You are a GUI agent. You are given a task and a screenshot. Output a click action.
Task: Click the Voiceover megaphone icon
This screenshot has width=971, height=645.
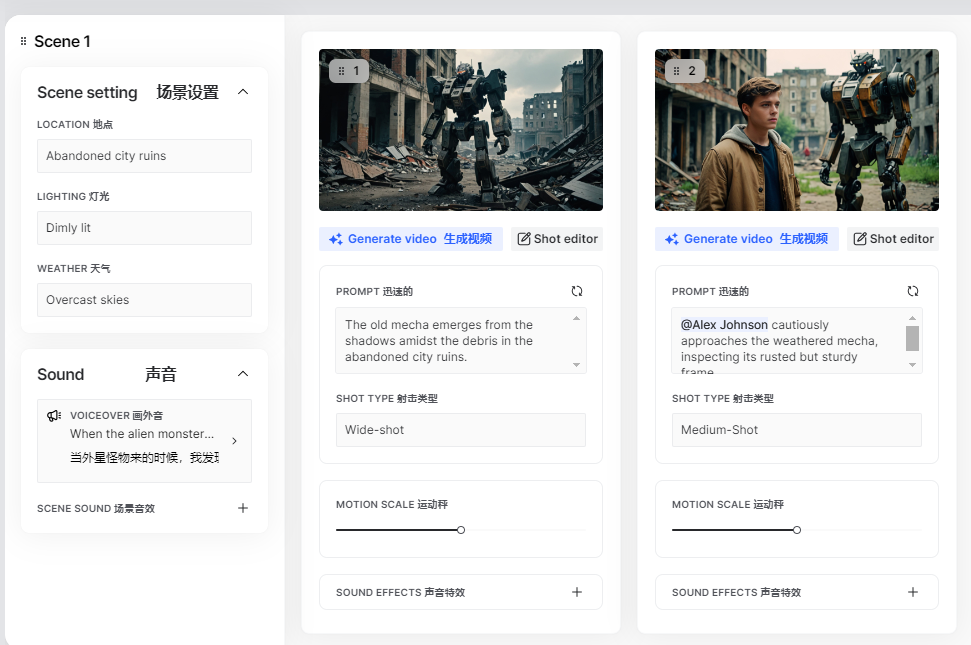pos(54,415)
